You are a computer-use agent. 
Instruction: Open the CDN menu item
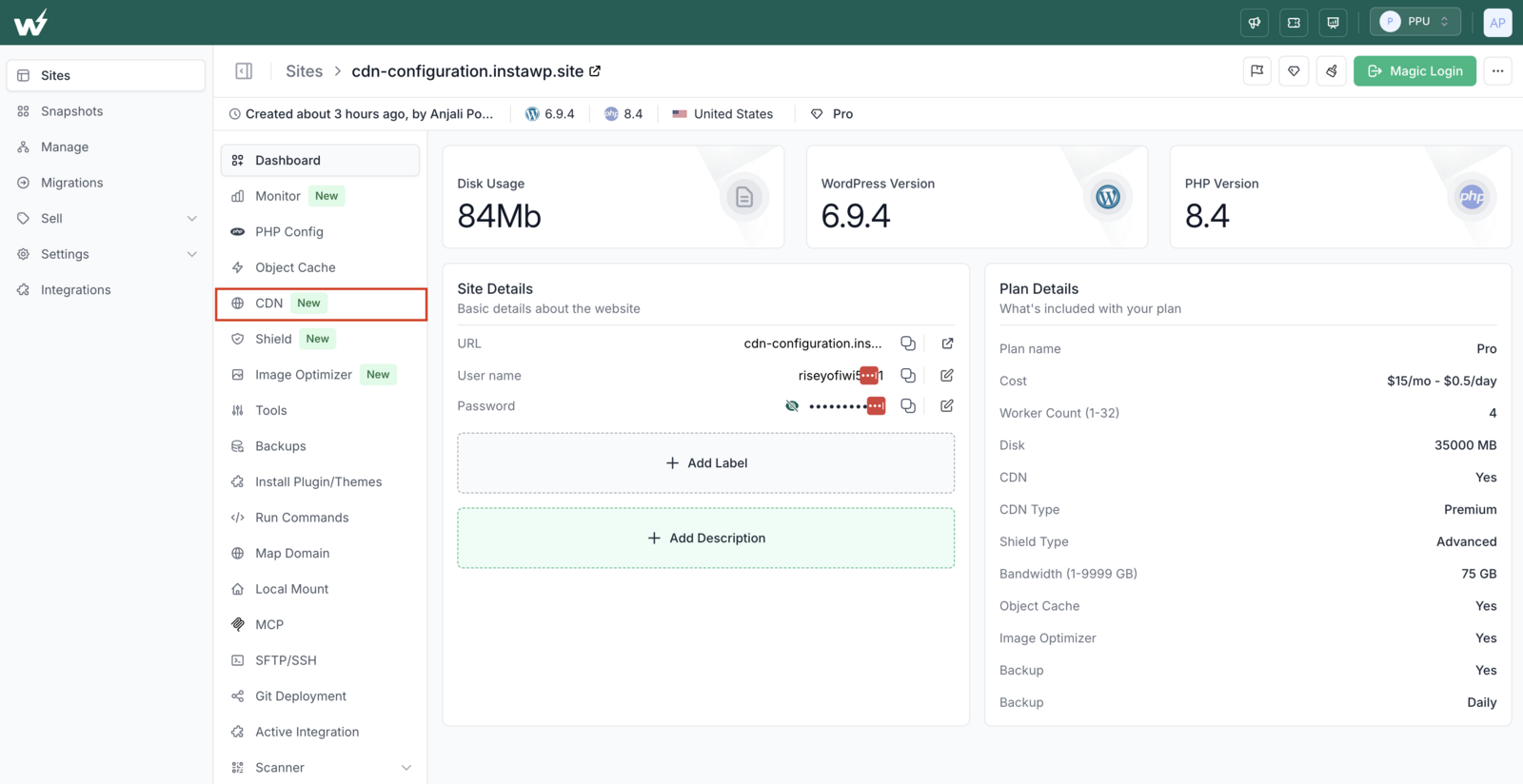click(x=322, y=304)
